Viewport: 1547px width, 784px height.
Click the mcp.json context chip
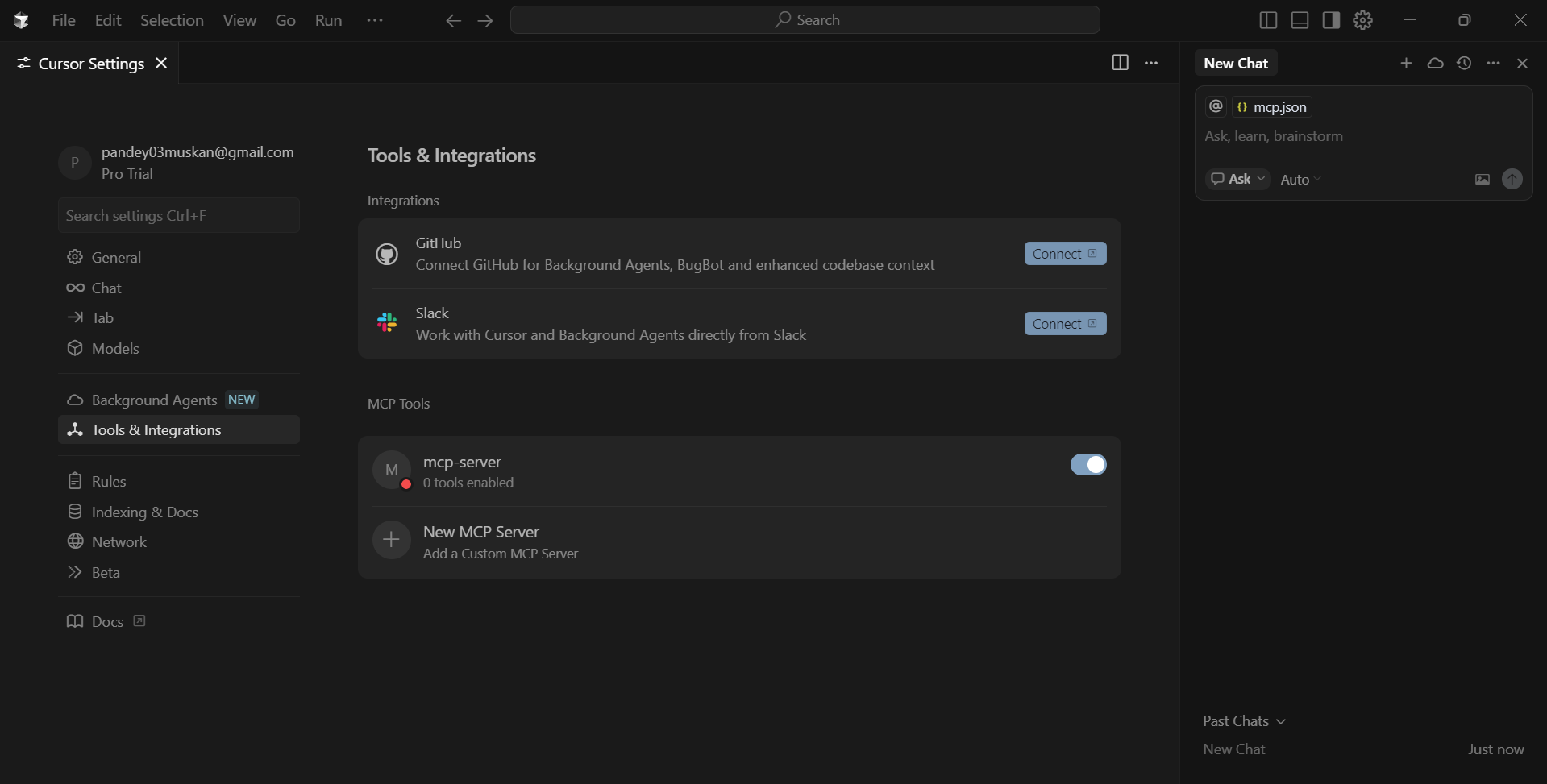(1272, 106)
